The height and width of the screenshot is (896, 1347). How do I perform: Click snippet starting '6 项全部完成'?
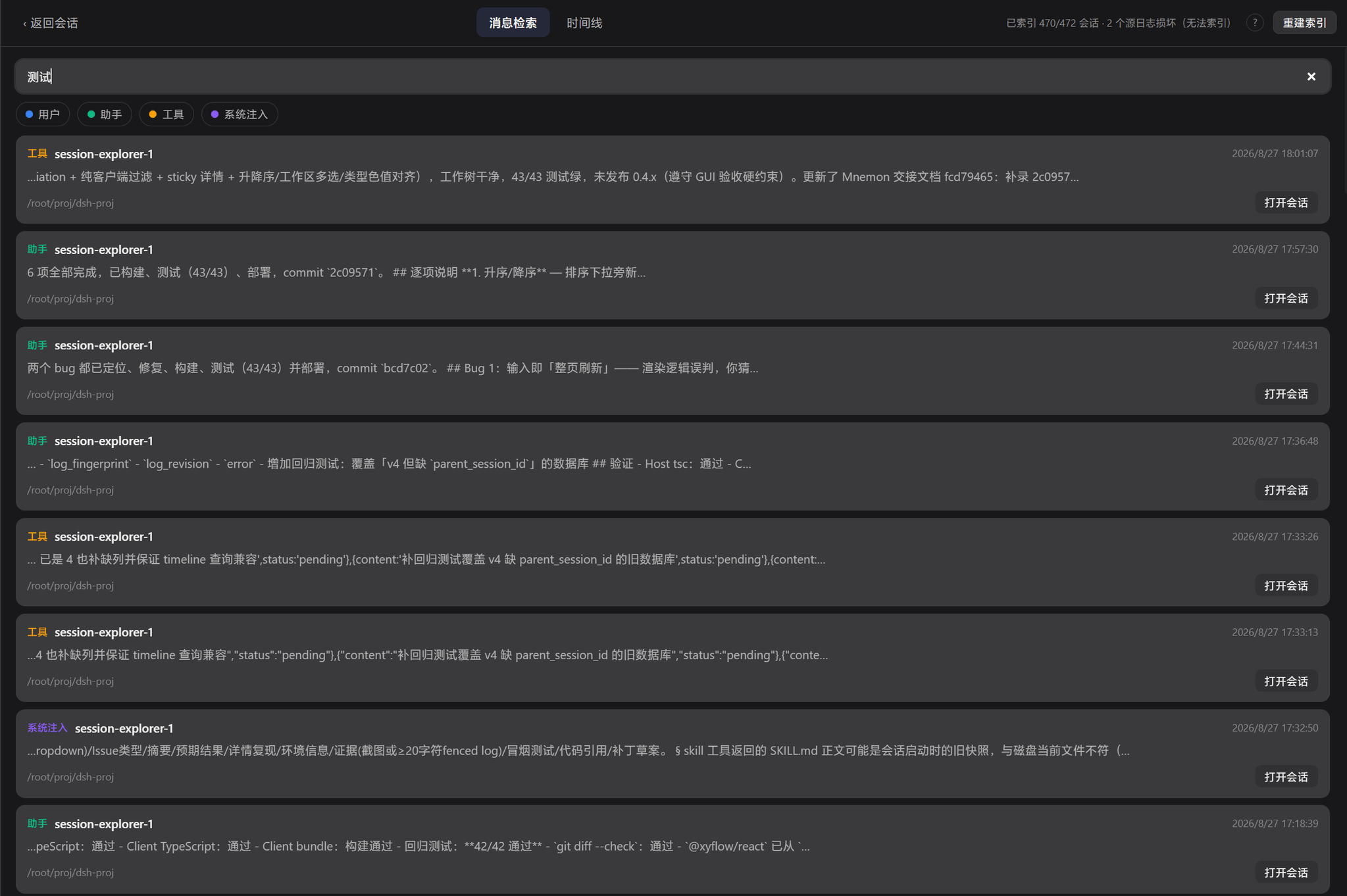pos(336,272)
